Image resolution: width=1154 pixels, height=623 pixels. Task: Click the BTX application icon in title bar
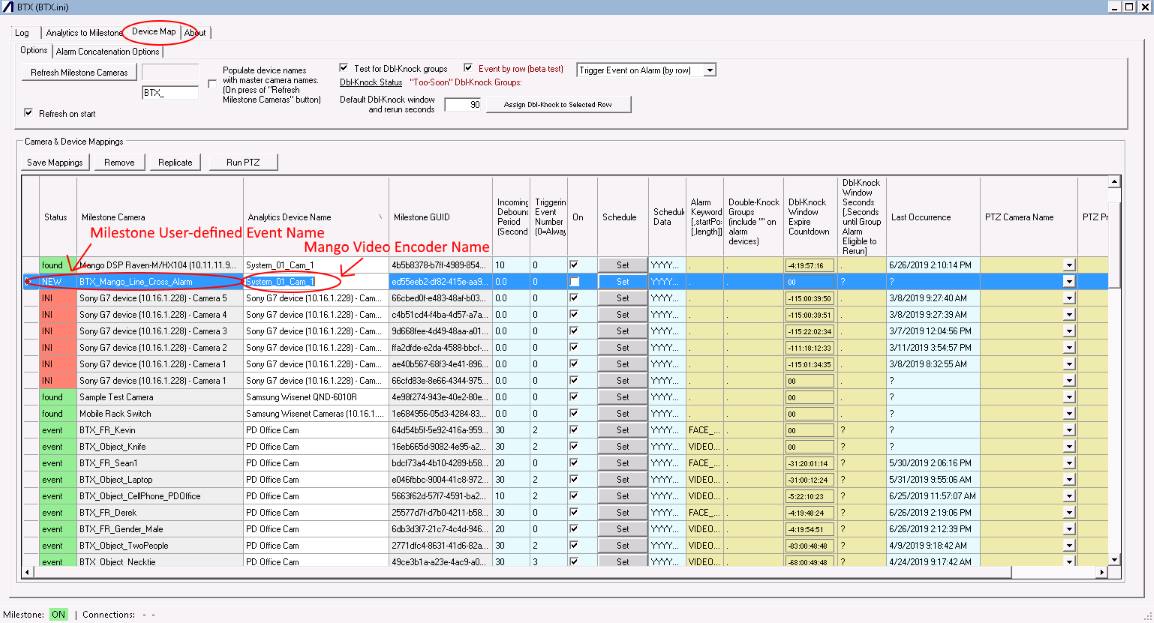[x=8, y=7]
